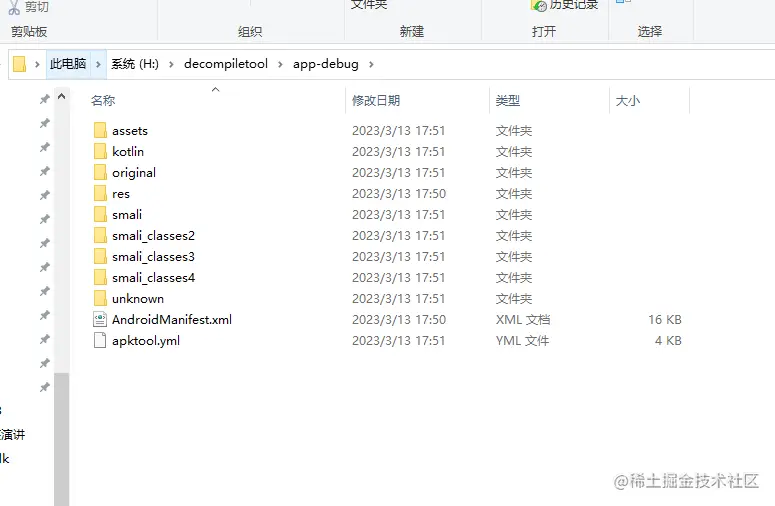Select the res folder name
Viewport: 775px width, 506px height.
(121, 194)
